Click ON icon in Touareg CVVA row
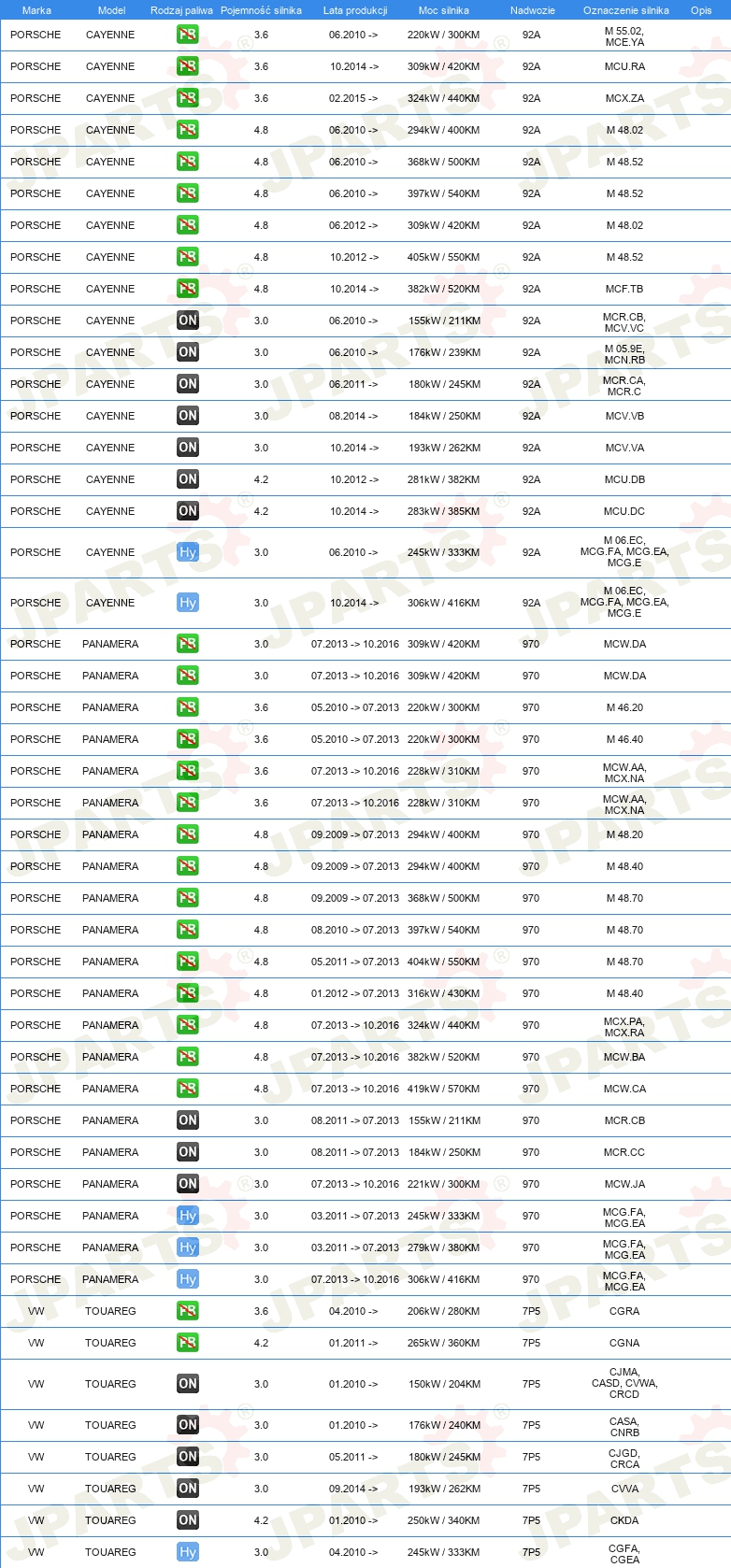 [x=188, y=1489]
